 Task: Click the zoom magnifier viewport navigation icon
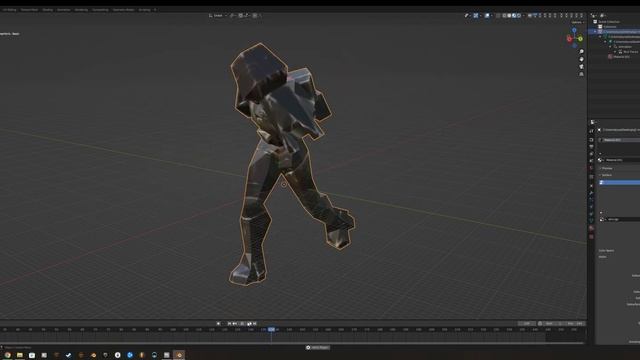(581, 52)
